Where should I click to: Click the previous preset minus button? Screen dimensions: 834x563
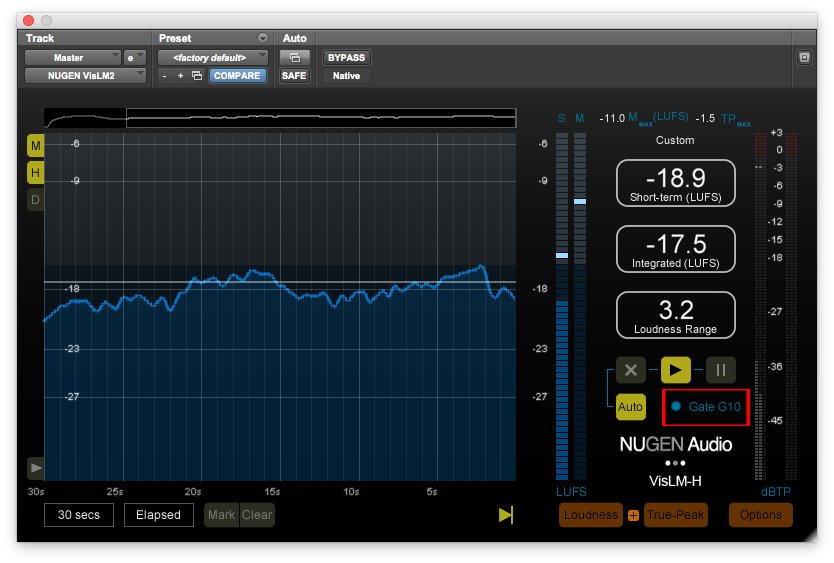pos(166,76)
